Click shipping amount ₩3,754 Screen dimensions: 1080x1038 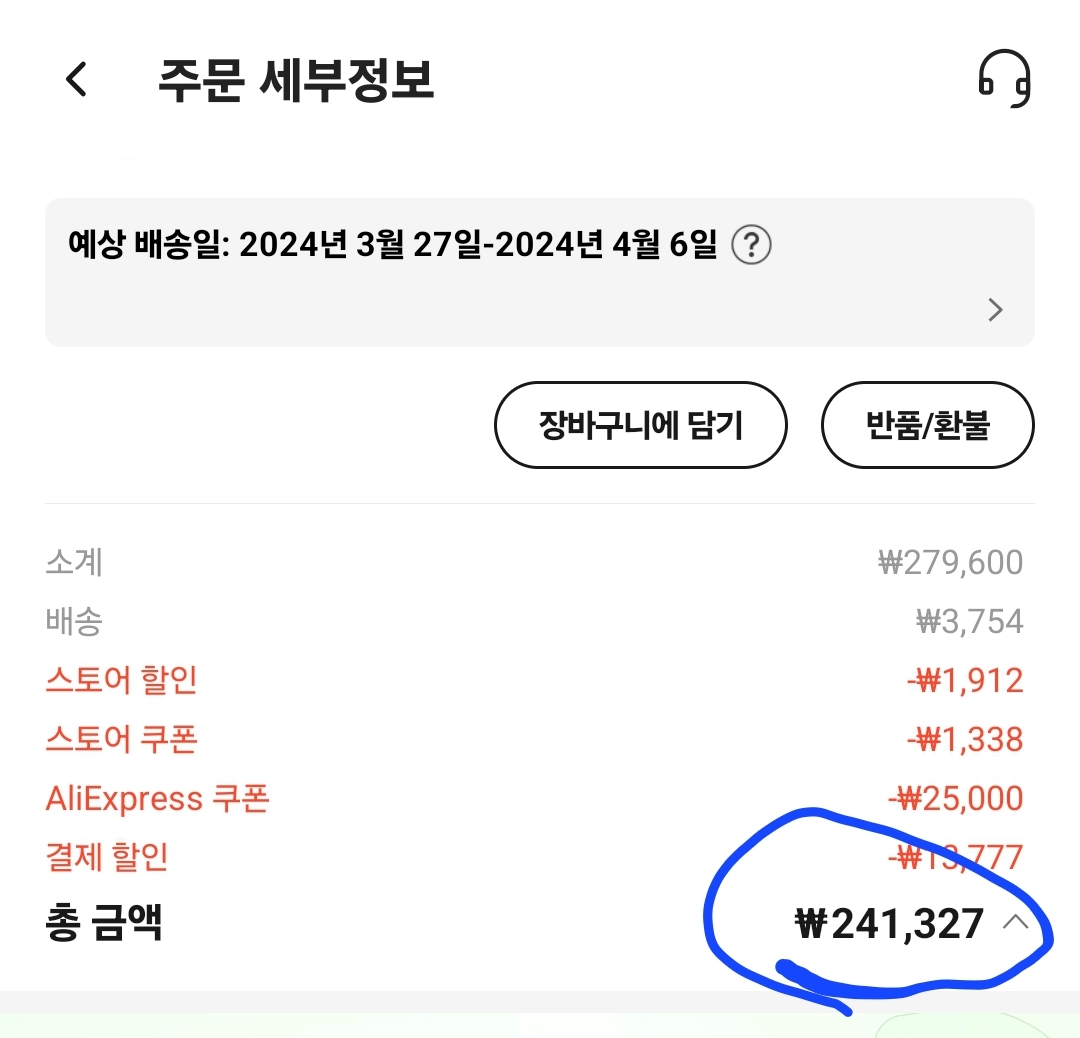[x=969, y=621]
